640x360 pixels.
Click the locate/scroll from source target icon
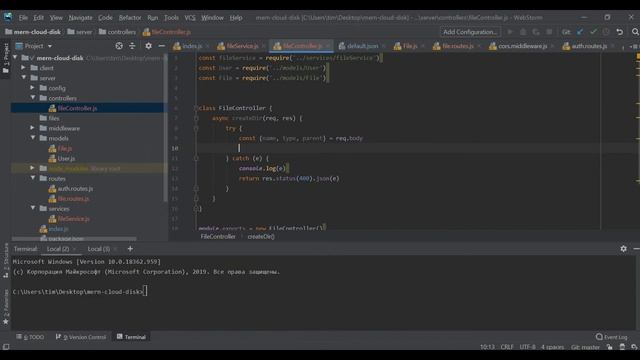[119, 46]
